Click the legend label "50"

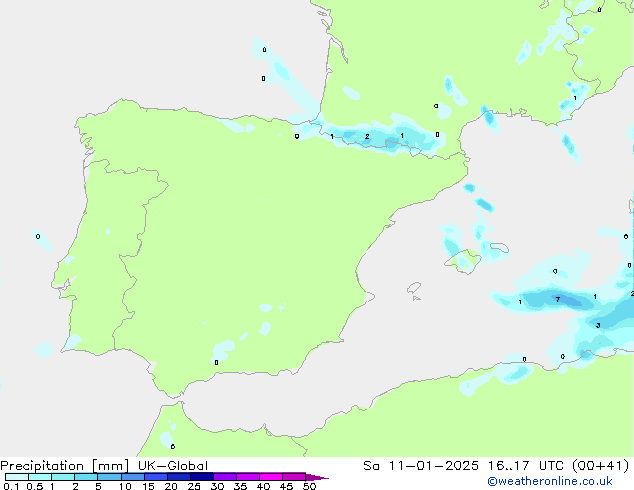pyautogui.click(x=309, y=486)
